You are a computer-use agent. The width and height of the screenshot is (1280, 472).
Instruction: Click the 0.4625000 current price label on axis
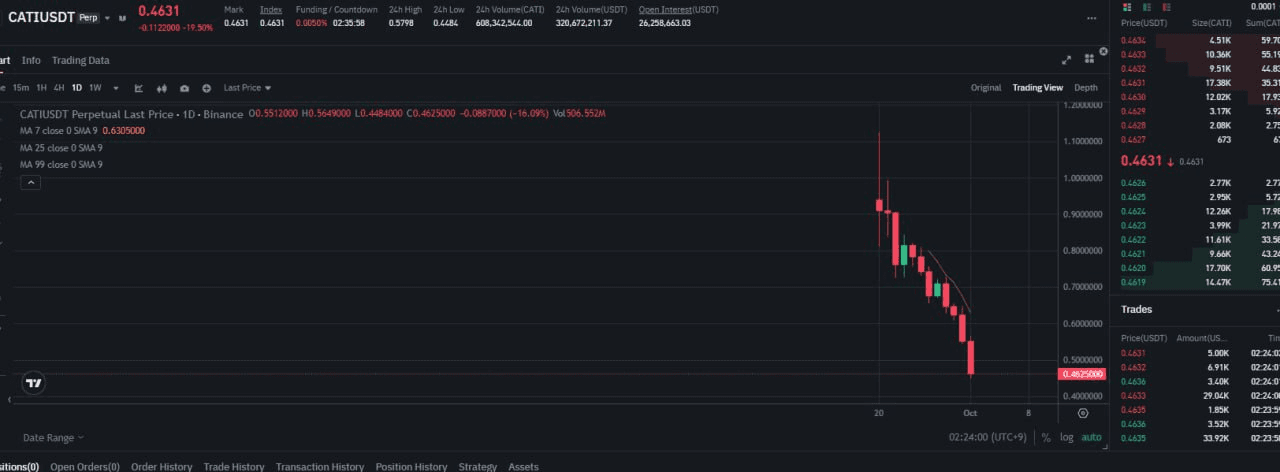click(x=1081, y=374)
